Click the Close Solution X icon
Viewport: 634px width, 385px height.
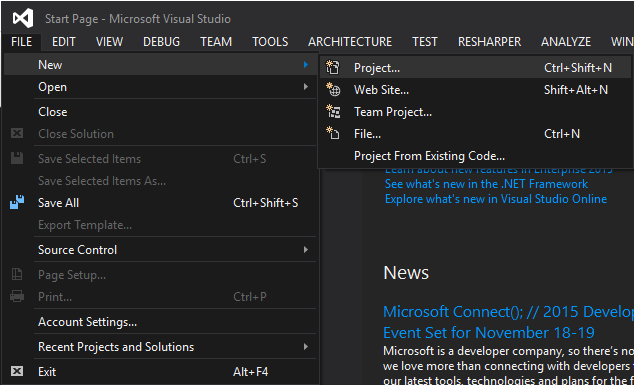coord(17,133)
